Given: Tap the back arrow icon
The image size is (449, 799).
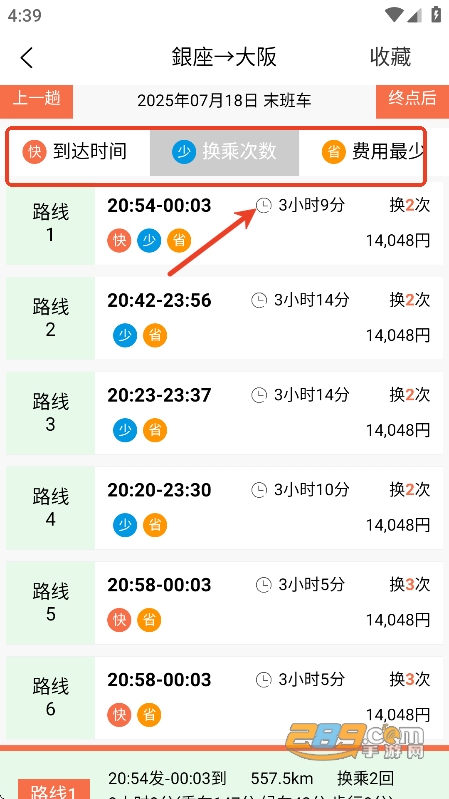Looking at the screenshot, I should [x=27, y=58].
